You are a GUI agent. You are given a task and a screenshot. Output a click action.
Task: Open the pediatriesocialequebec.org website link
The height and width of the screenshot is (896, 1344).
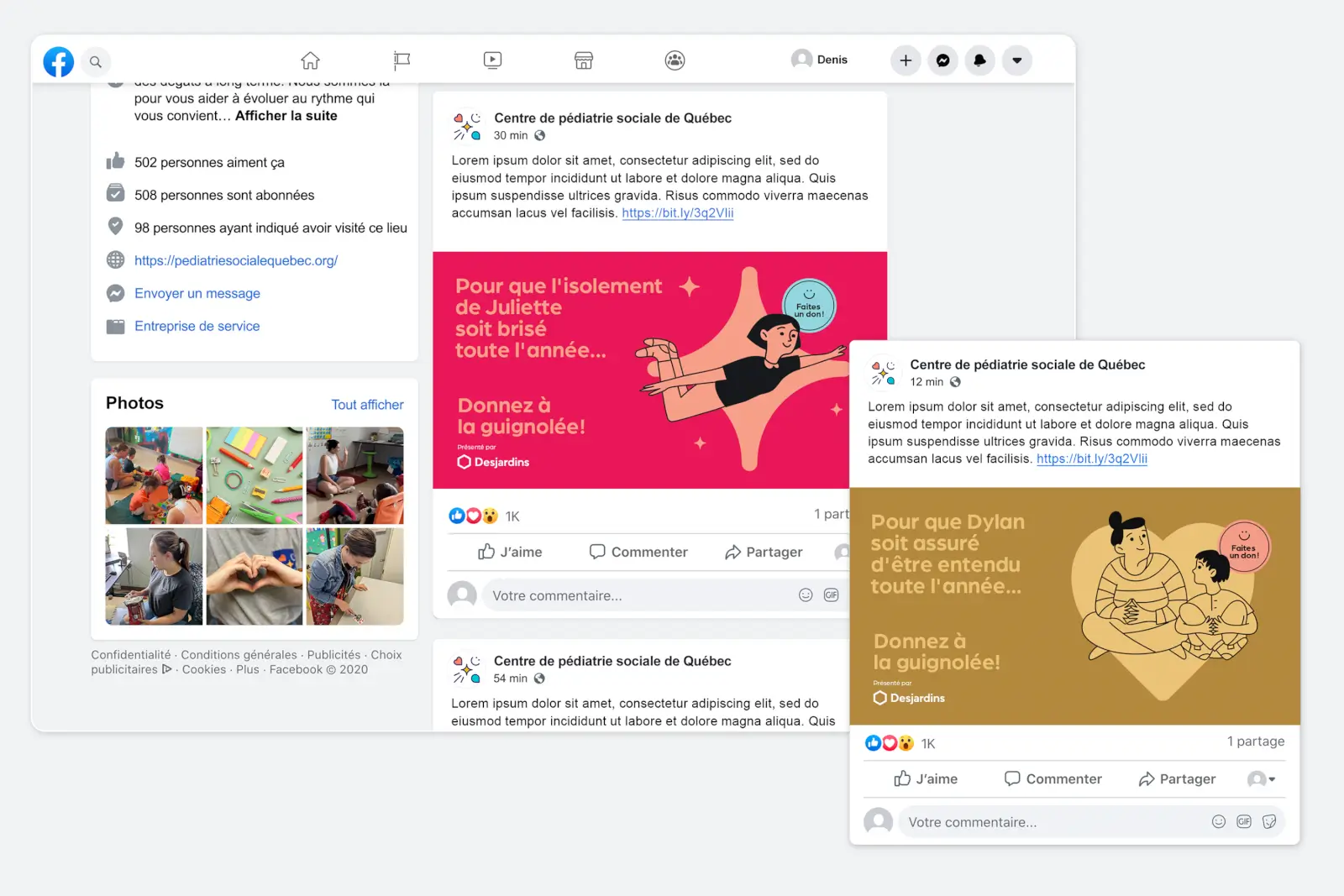[x=236, y=260]
